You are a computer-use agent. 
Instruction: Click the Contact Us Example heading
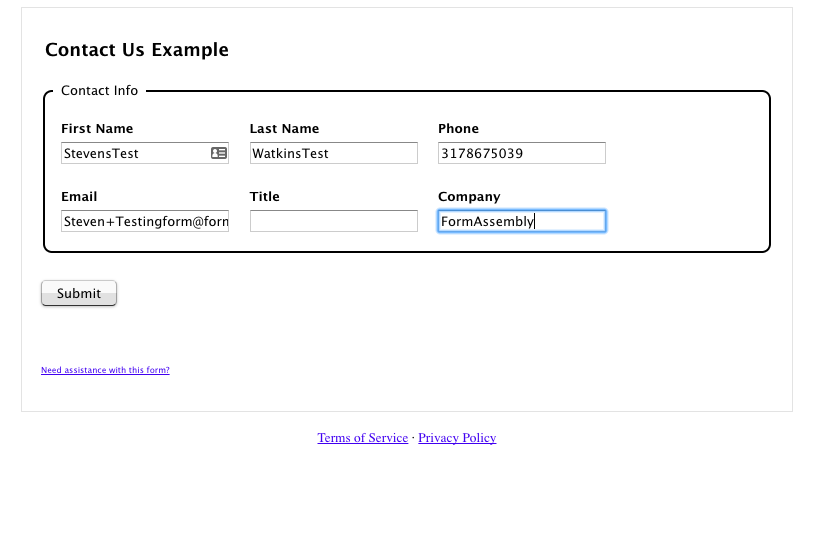click(137, 50)
